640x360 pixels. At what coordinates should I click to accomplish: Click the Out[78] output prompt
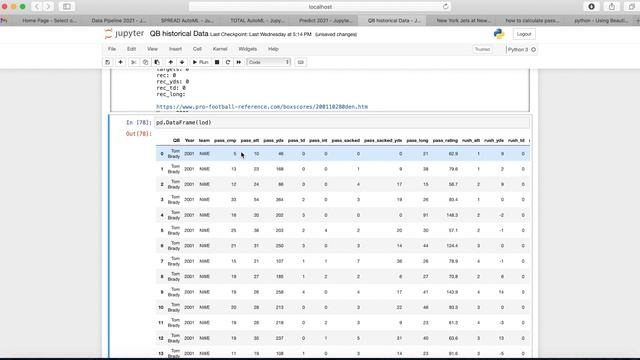pos(139,134)
